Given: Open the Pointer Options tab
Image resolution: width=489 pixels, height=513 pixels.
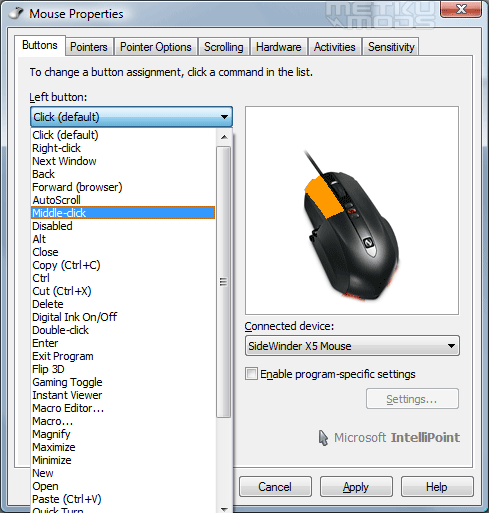Looking at the screenshot, I should point(156,47).
